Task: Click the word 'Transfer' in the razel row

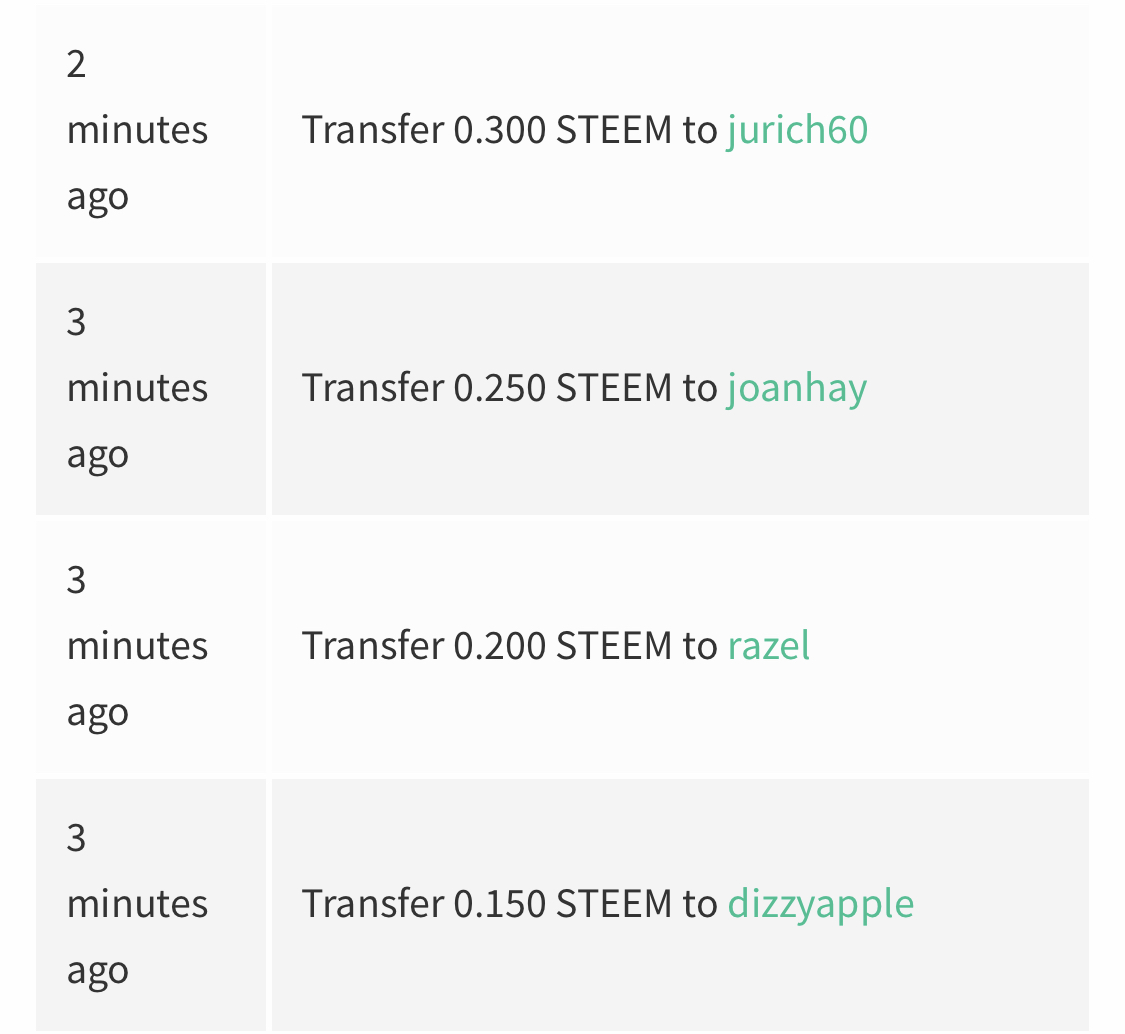Action: coord(373,645)
